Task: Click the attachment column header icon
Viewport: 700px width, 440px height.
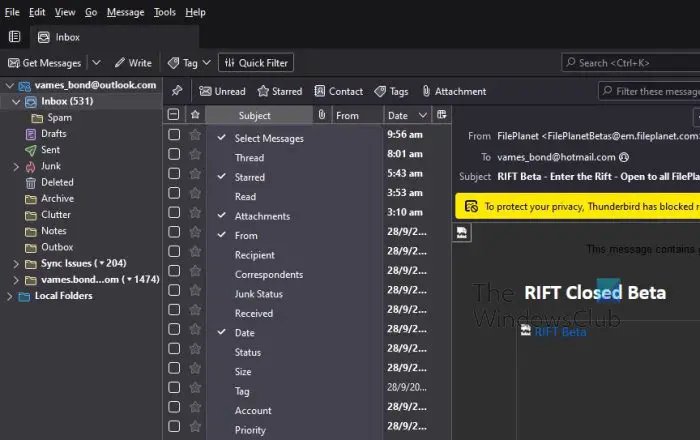Action: [321, 115]
